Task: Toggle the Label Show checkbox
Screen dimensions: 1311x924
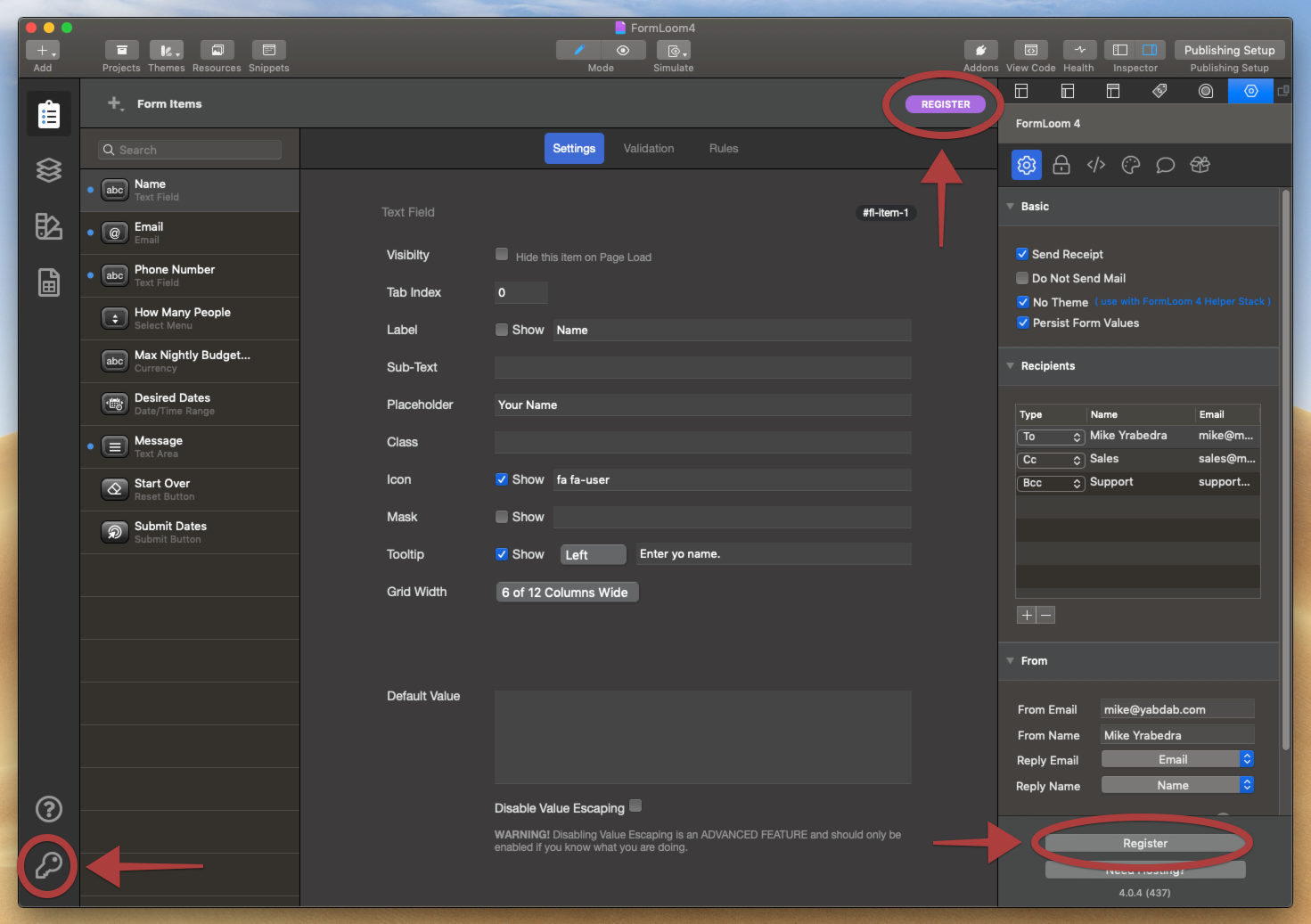Action: [502, 330]
